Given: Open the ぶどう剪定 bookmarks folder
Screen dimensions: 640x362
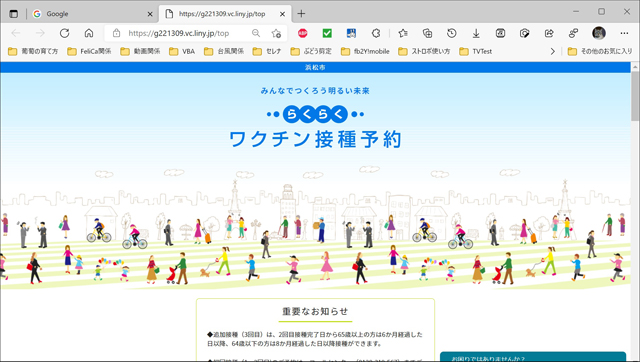Looking at the screenshot, I should 311,51.
